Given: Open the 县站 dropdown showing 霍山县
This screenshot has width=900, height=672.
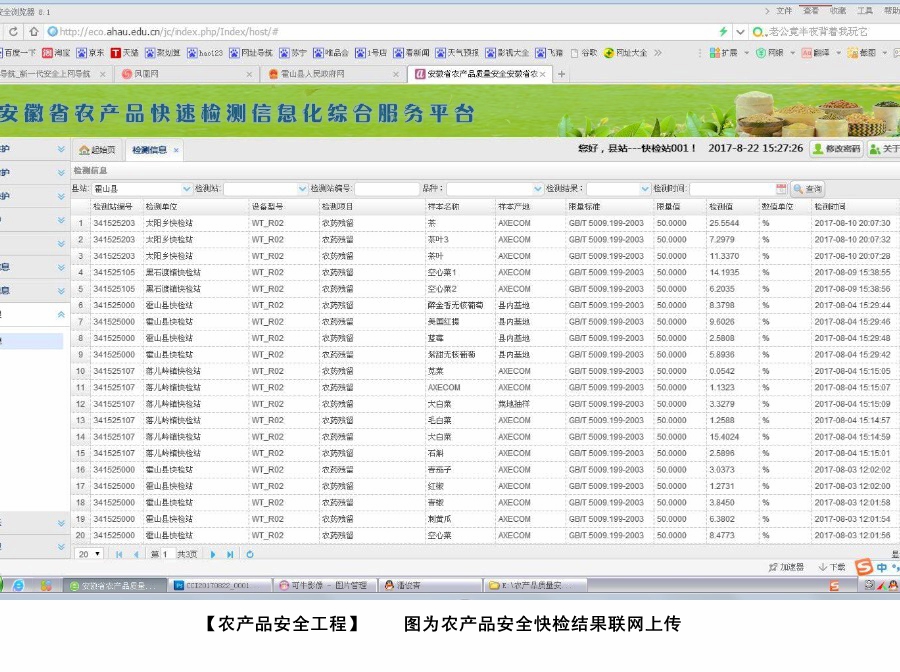Looking at the screenshot, I should pos(187,189).
